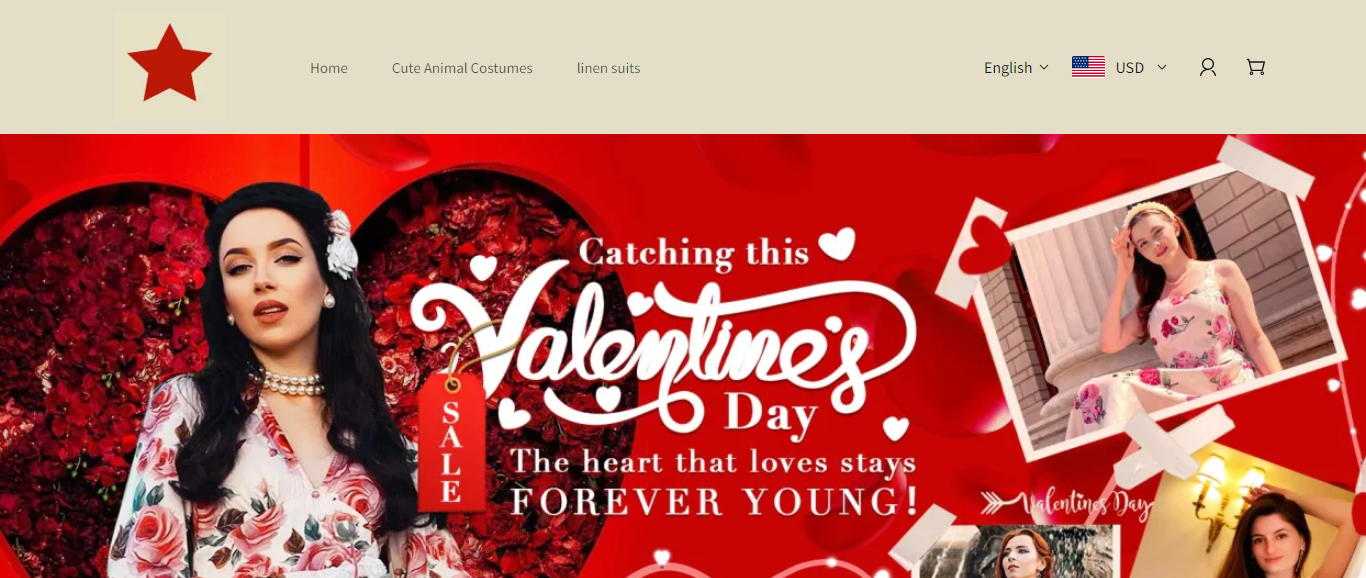
Task: Open the linen suits menu link
Action: (608, 68)
